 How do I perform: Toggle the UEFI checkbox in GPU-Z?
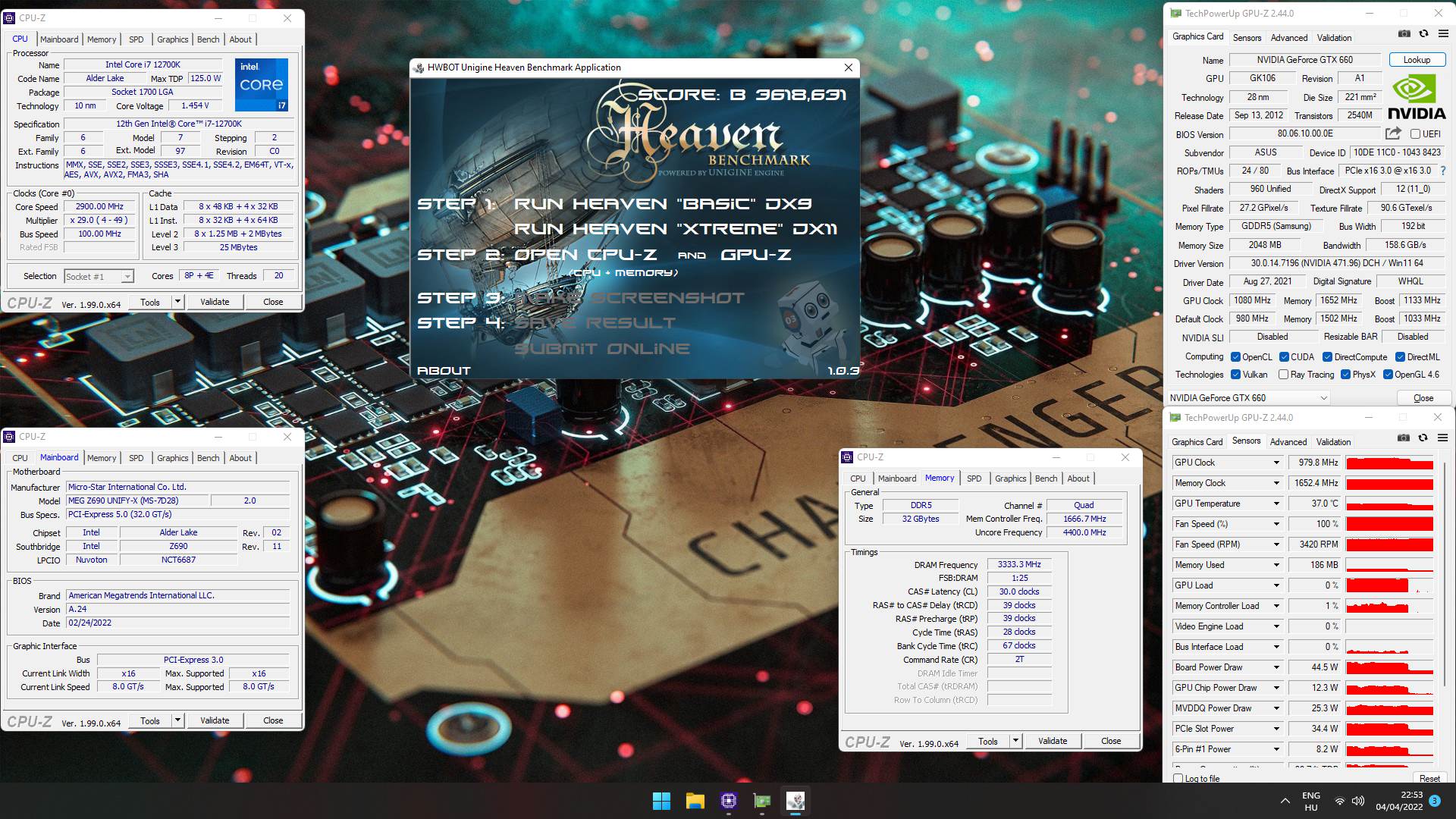coord(1415,134)
